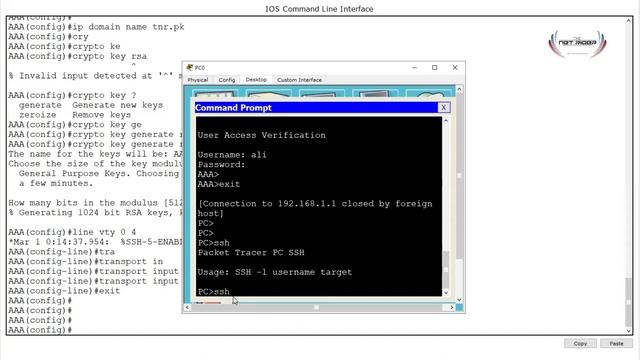Click the IOS CLI scrollbar up arrow
Image resolution: width=640 pixels, height=360 pixels.
(x=629, y=20)
